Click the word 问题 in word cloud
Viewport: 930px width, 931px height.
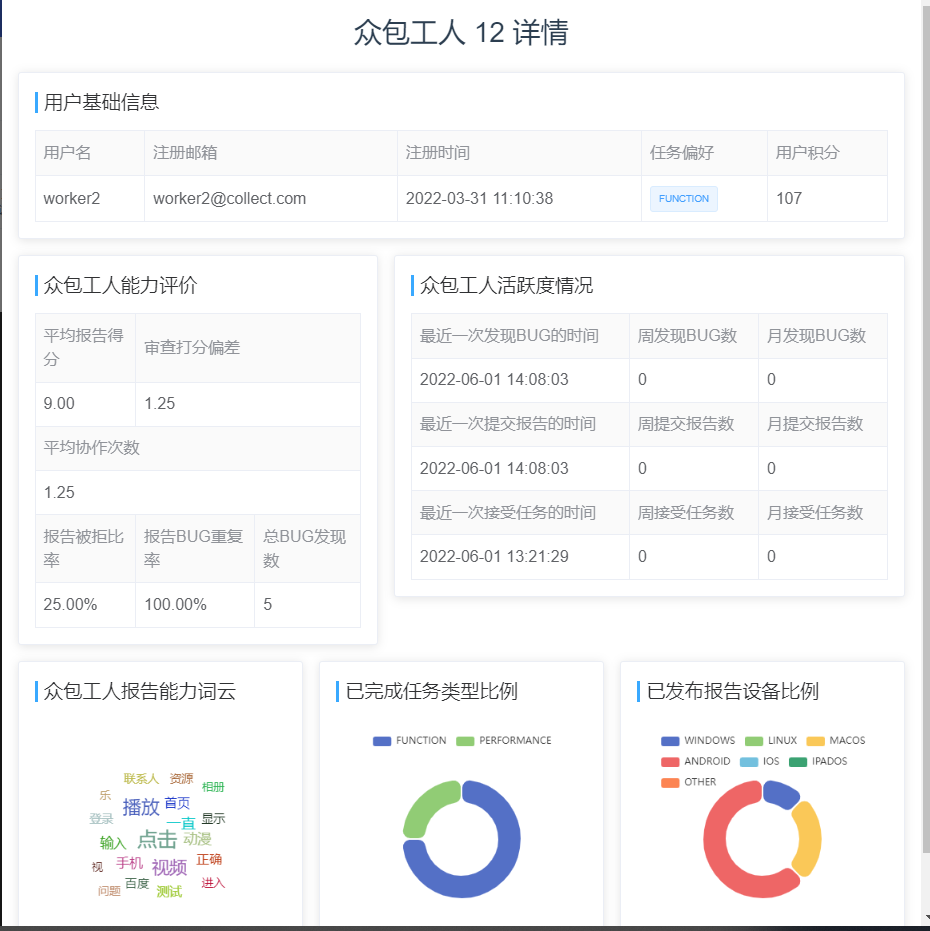point(109,891)
